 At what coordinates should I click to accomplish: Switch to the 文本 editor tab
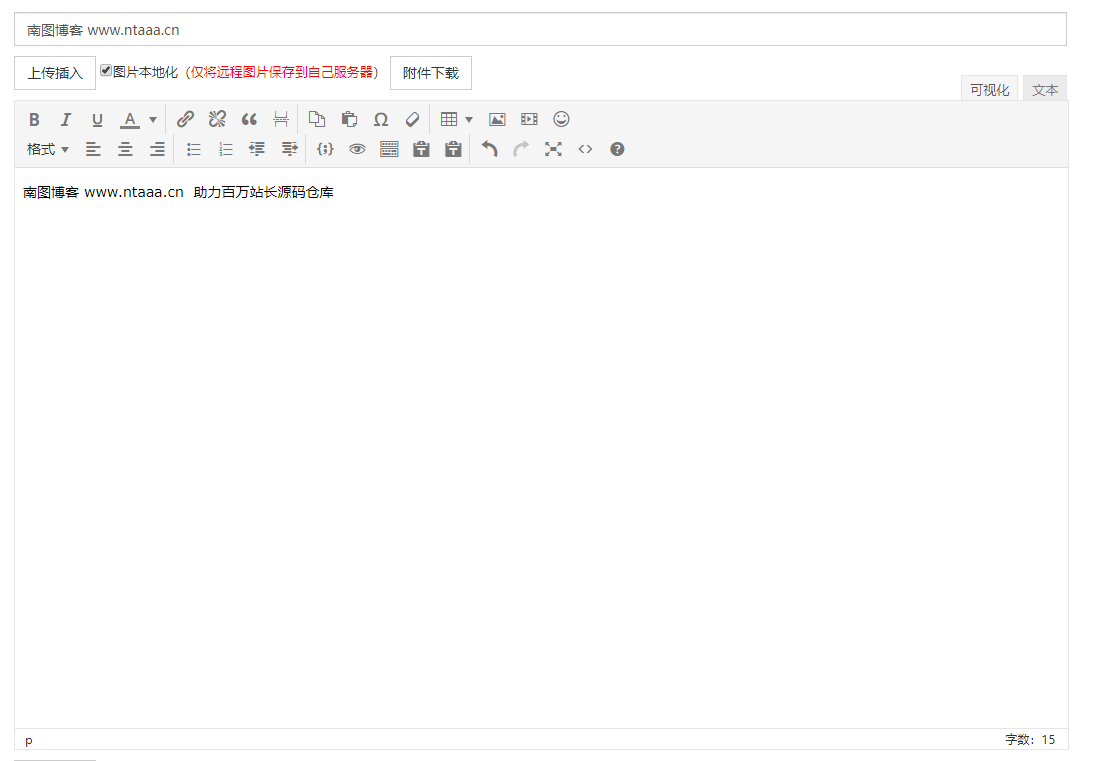click(1045, 89)
